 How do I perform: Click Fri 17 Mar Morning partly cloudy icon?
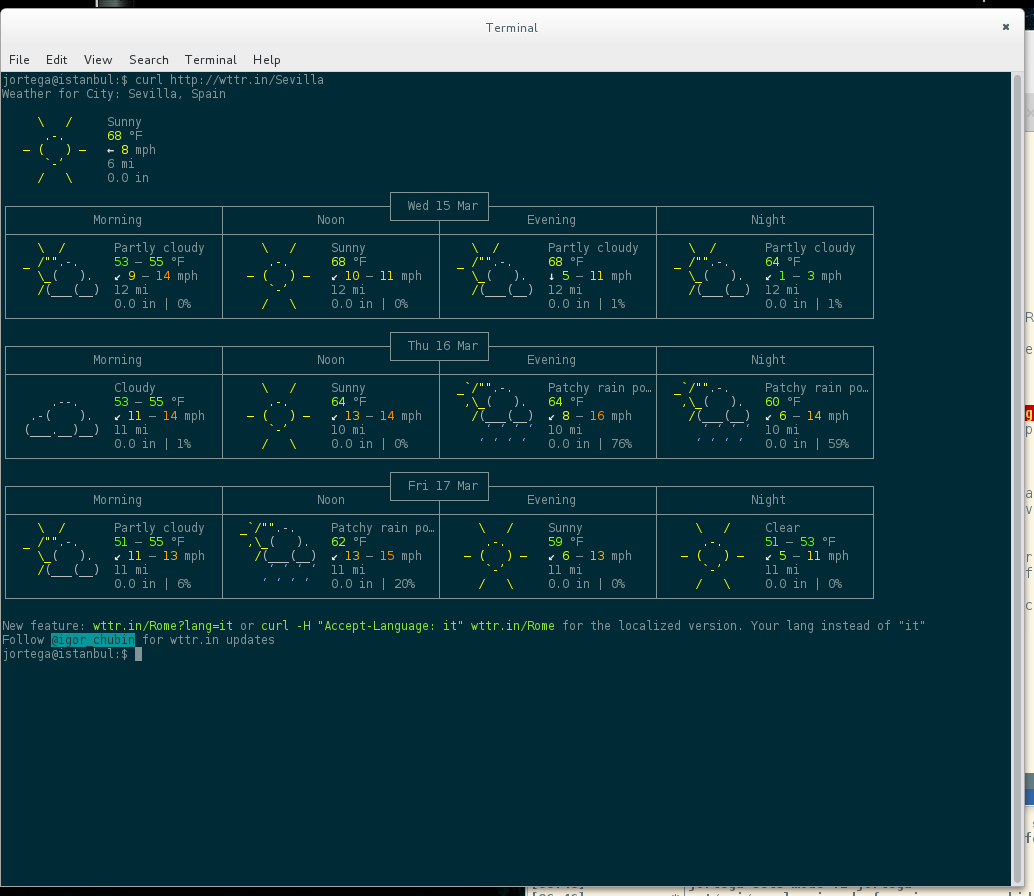[x=61, y=549]
